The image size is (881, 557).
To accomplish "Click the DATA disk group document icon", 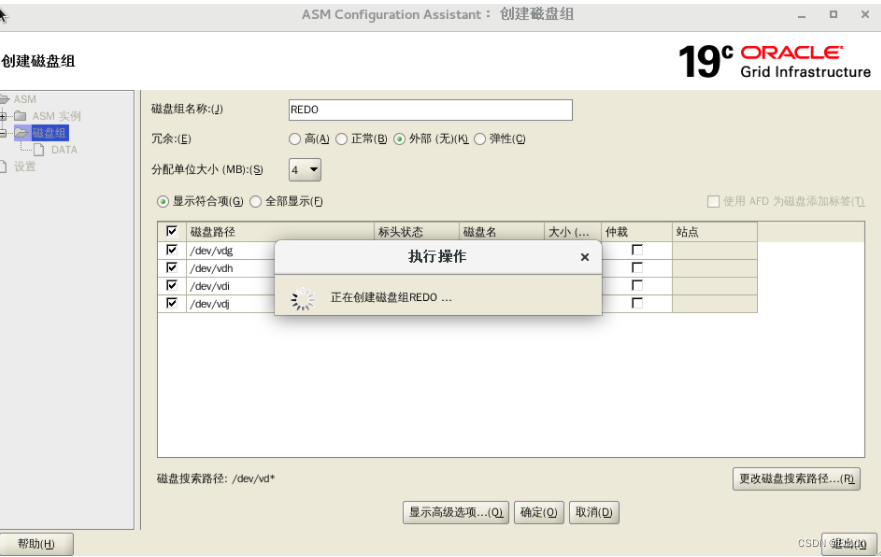I will coord(39,150).
